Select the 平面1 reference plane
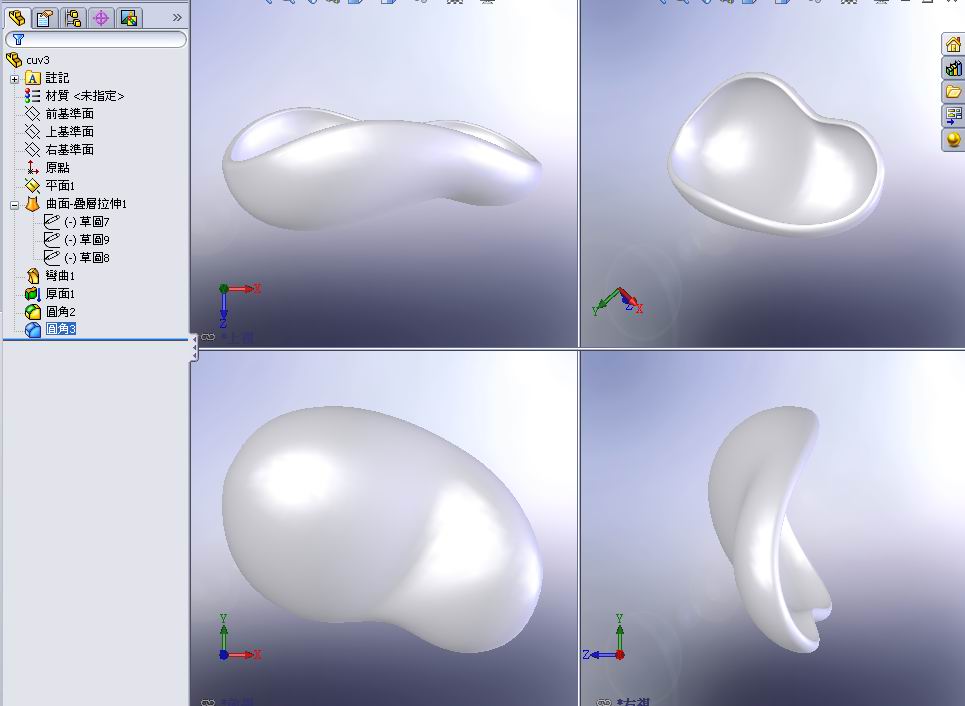965x706 pixels. [60, 185]
